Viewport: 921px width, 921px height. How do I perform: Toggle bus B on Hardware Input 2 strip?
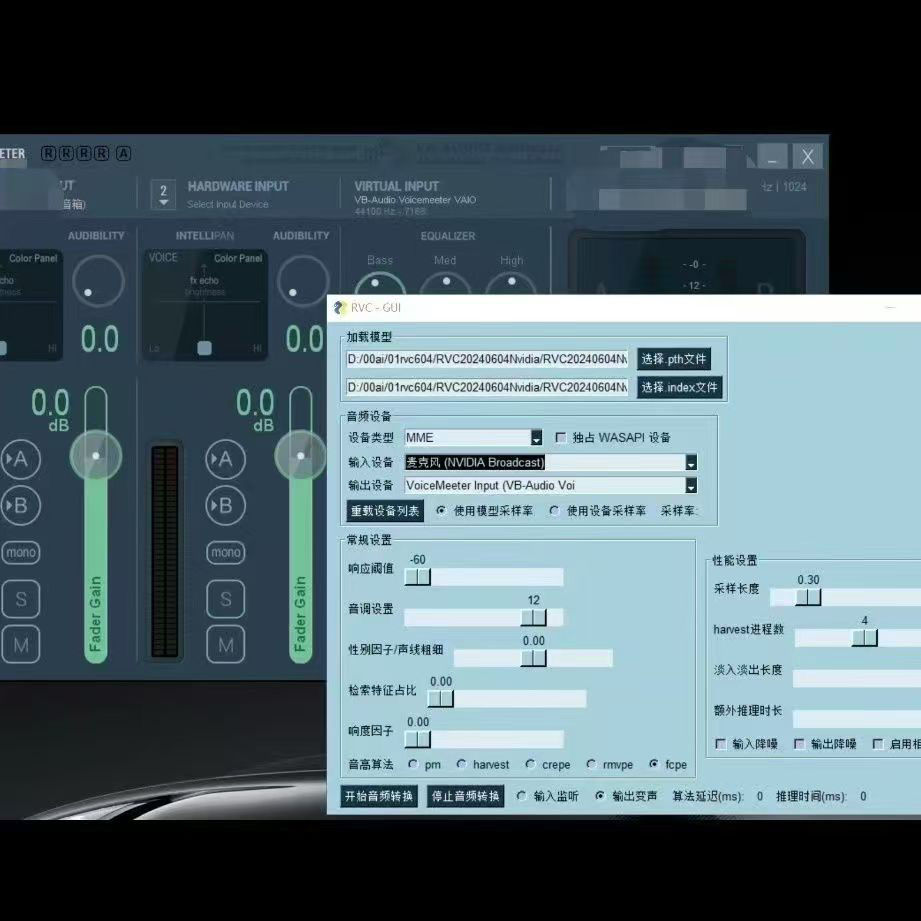pyautogui.click(x=226, y=505)
